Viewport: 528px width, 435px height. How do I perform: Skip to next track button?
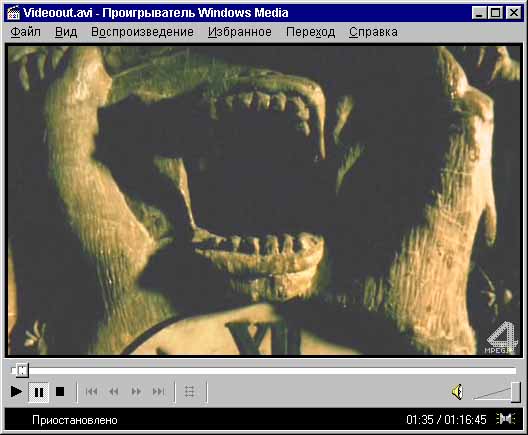(x=158, y=392)
